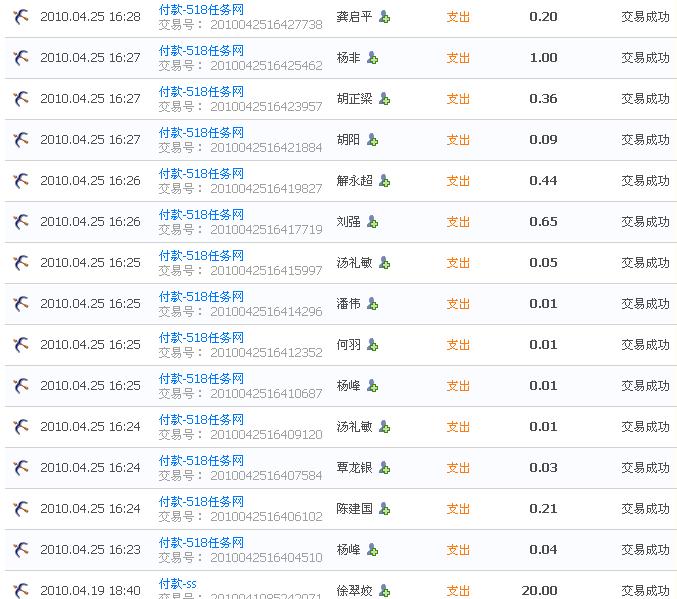Open 付款-518任务网 link above number 2010042516406102
The image size is (677, 599).
201,501
